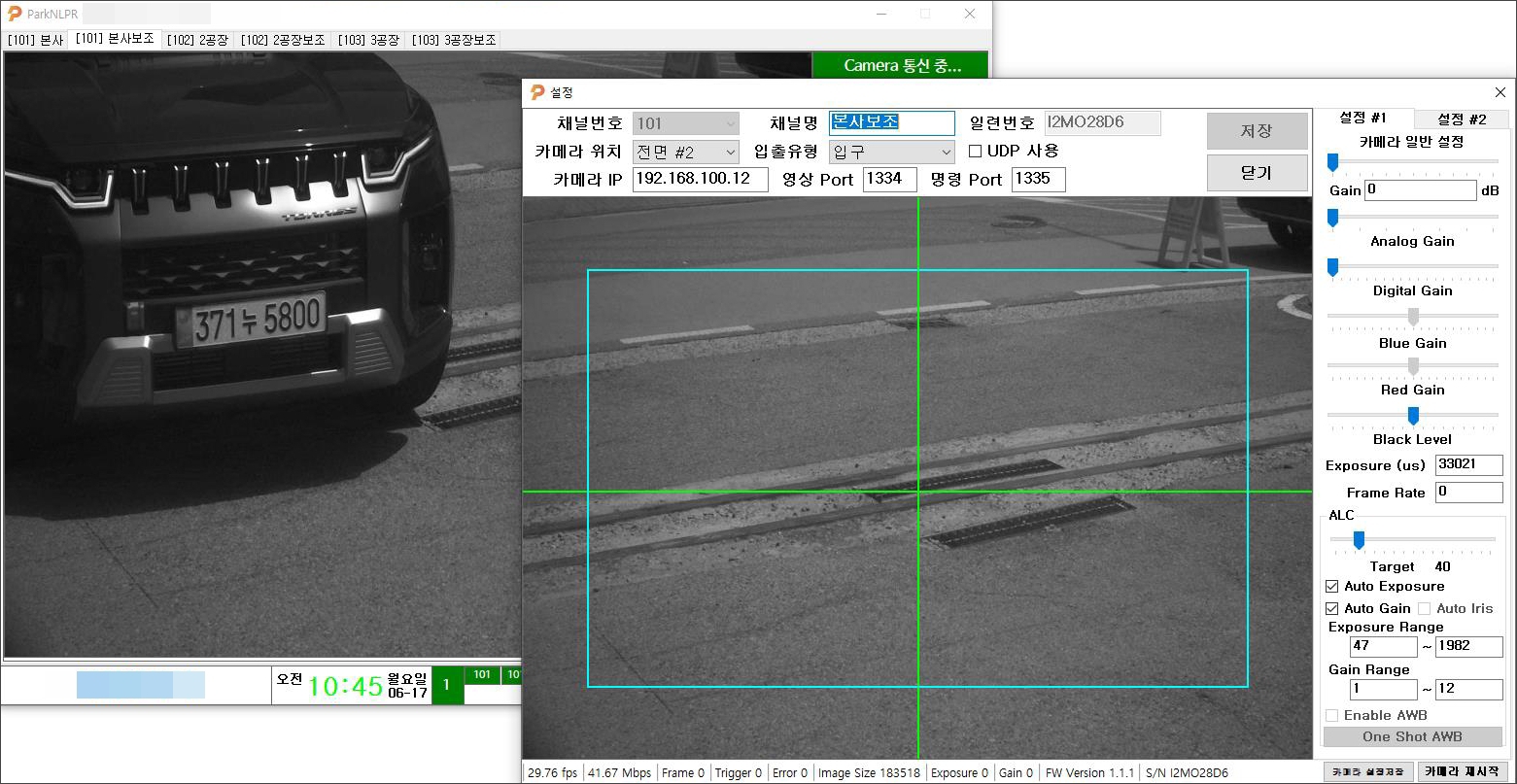Image resolution: width=1517 pixels, height=784 pixels.
Task: Adjust the ALC Target slider
Action: [x=1413, y=541]
